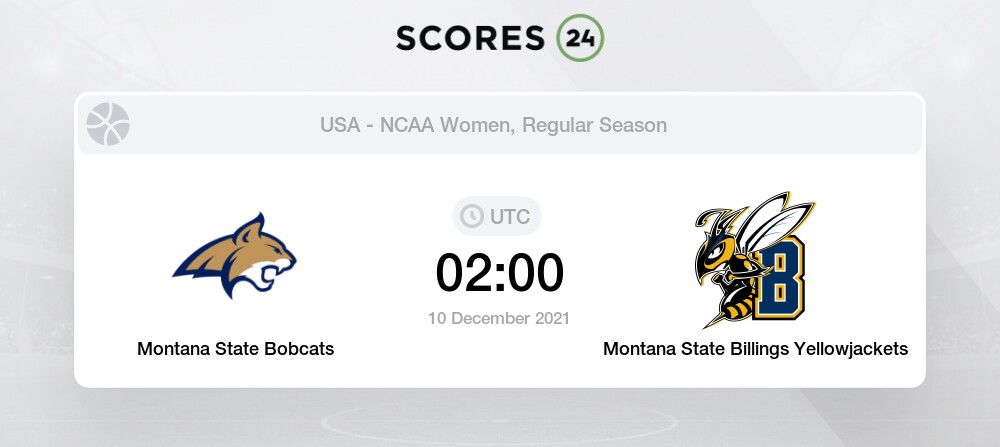Click the blue letter B in Billings logo

point(779,277)
